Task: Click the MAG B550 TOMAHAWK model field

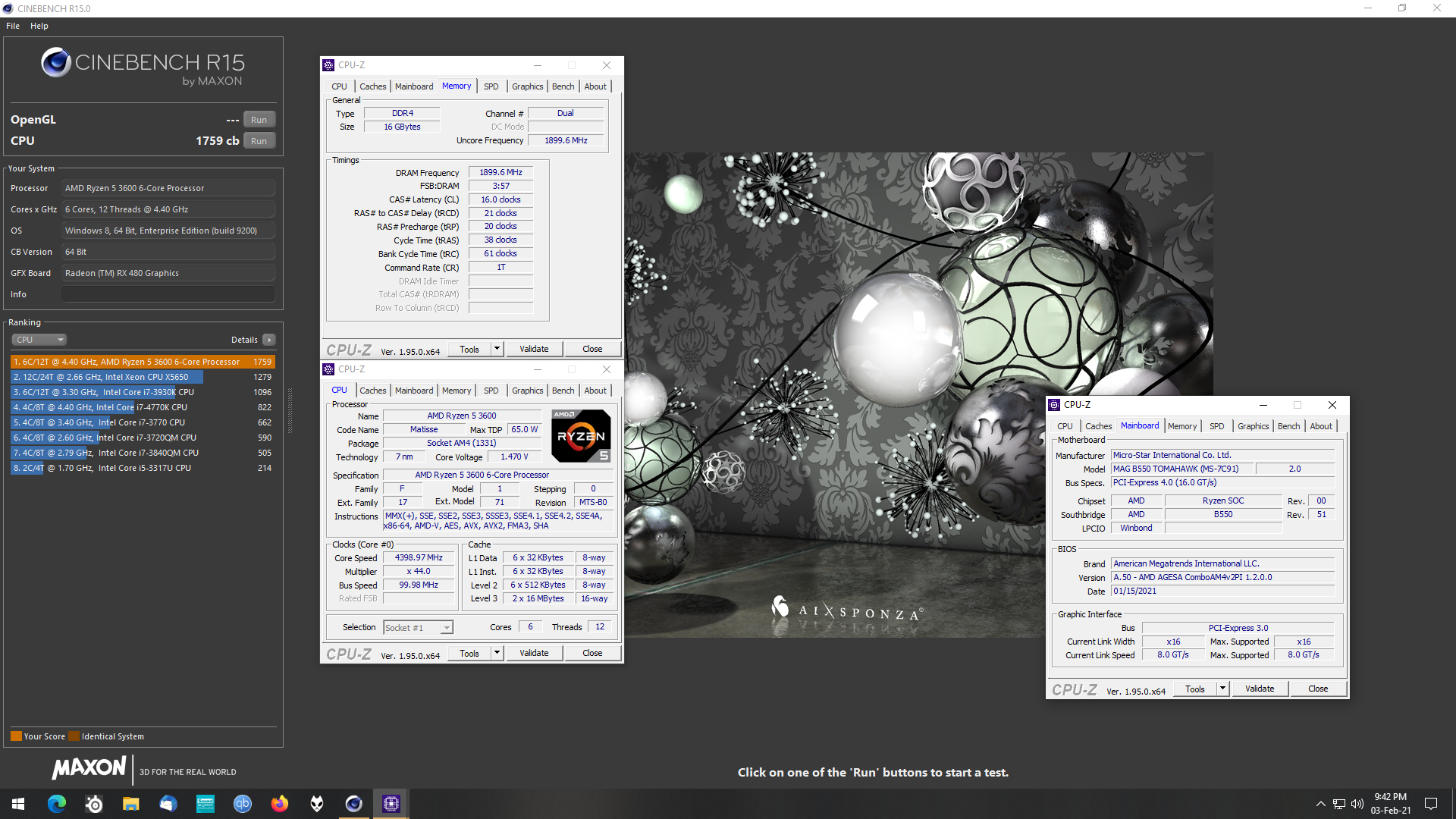Action: click(x=1183, y=469)
